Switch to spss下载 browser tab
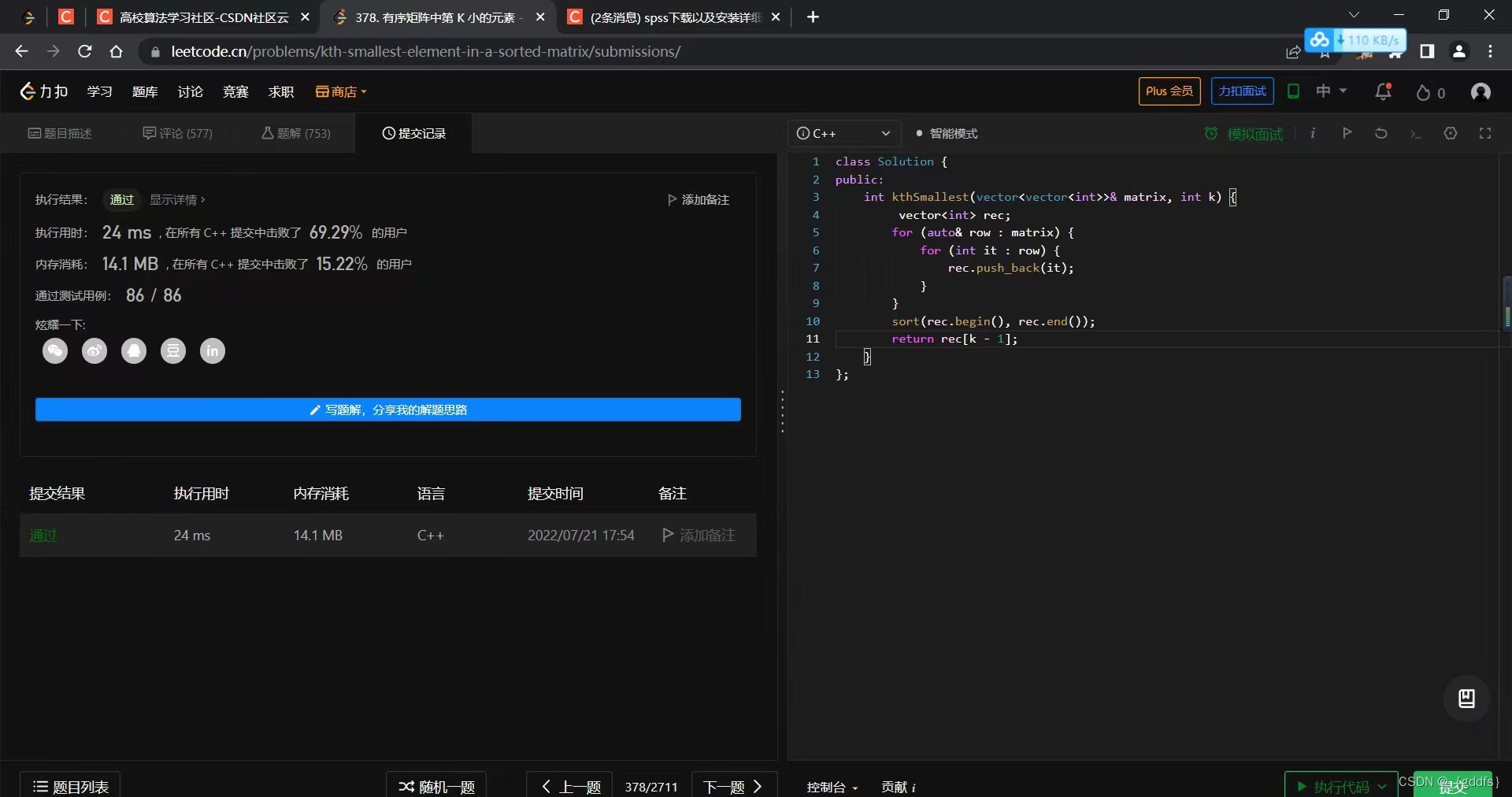 click(x=674, y=17)
